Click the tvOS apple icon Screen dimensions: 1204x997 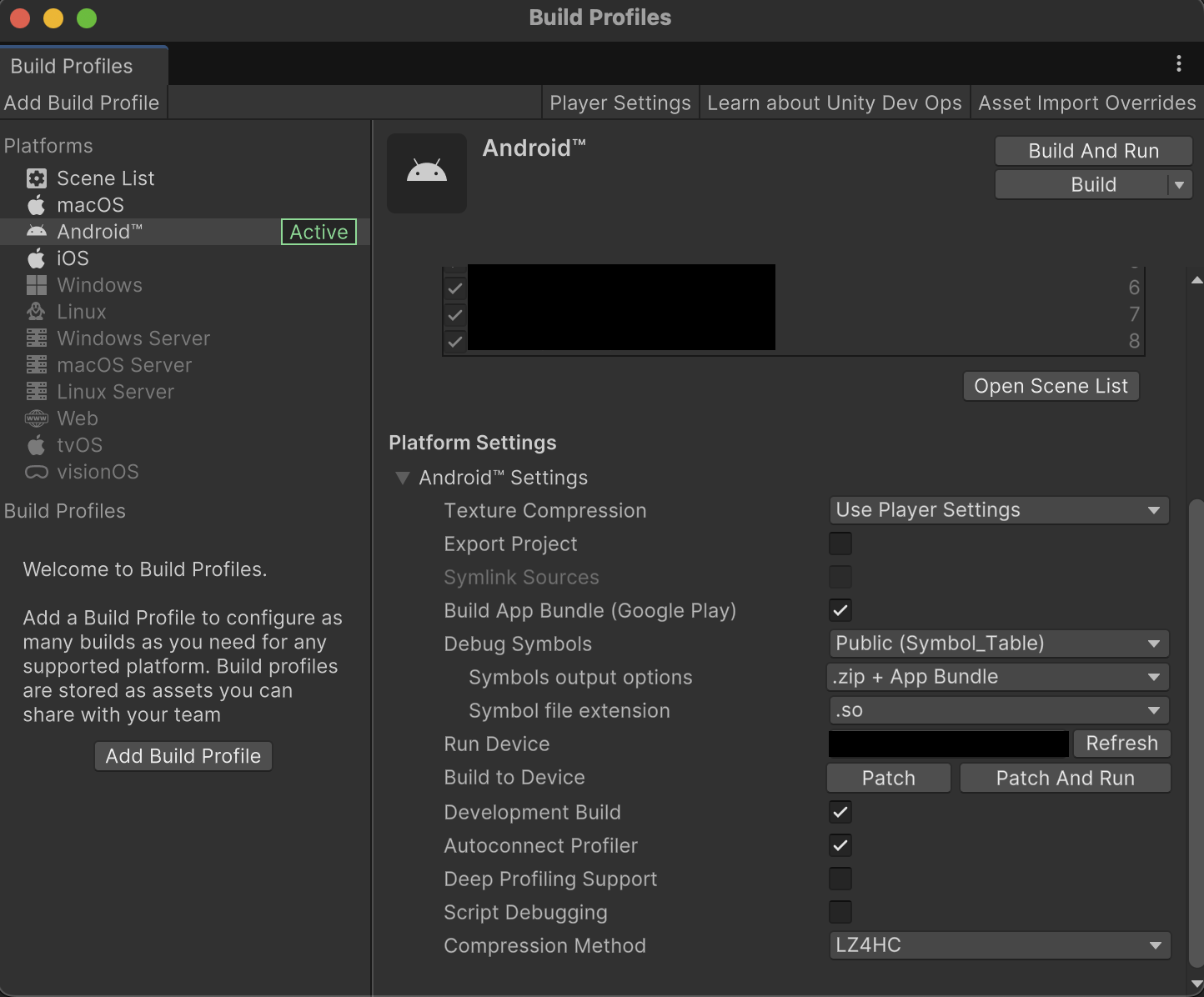tap(37, 445)
